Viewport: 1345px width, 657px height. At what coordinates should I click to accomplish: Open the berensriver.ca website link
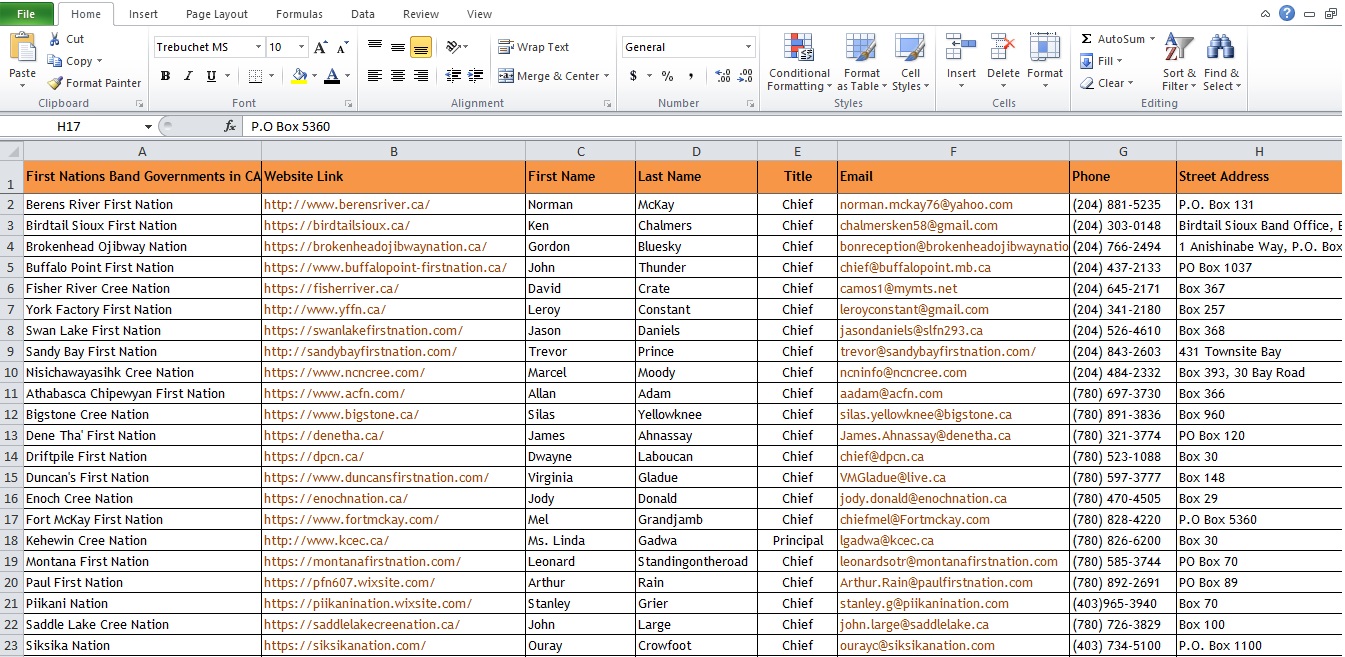point(347,204)
